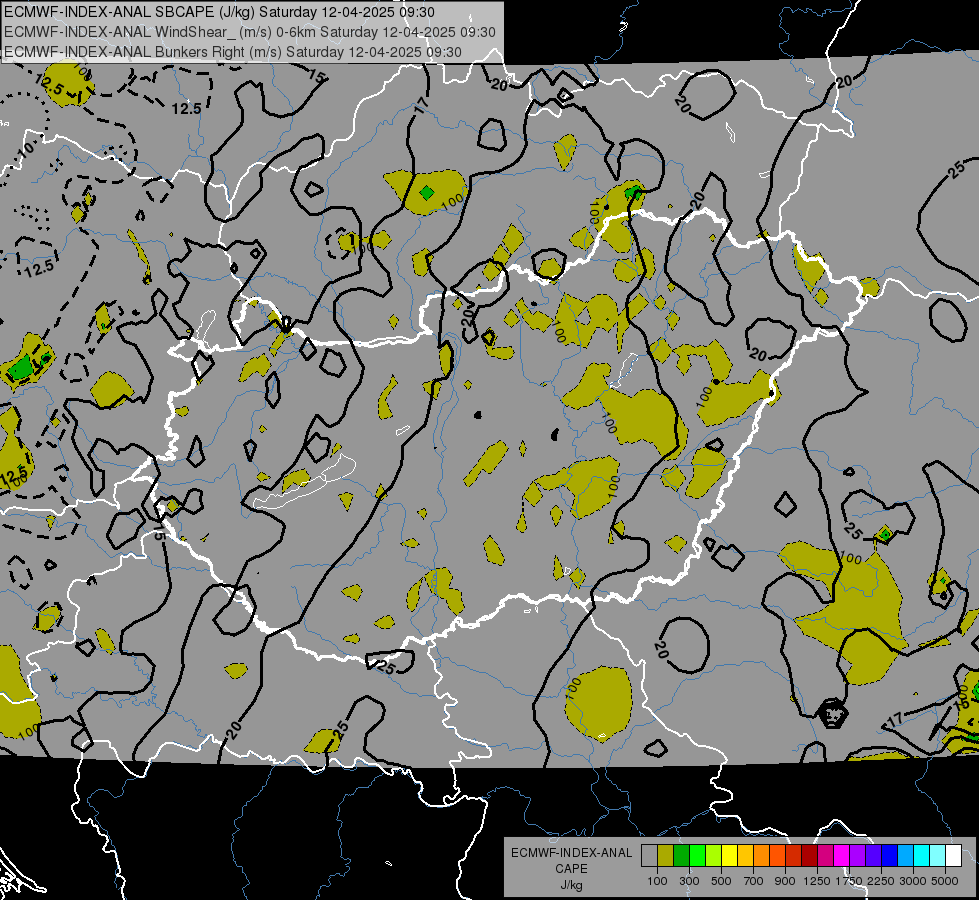Screen dimensions: 979x900
Task: Click the 900 legend value
Action: click(x=785, y=881)
